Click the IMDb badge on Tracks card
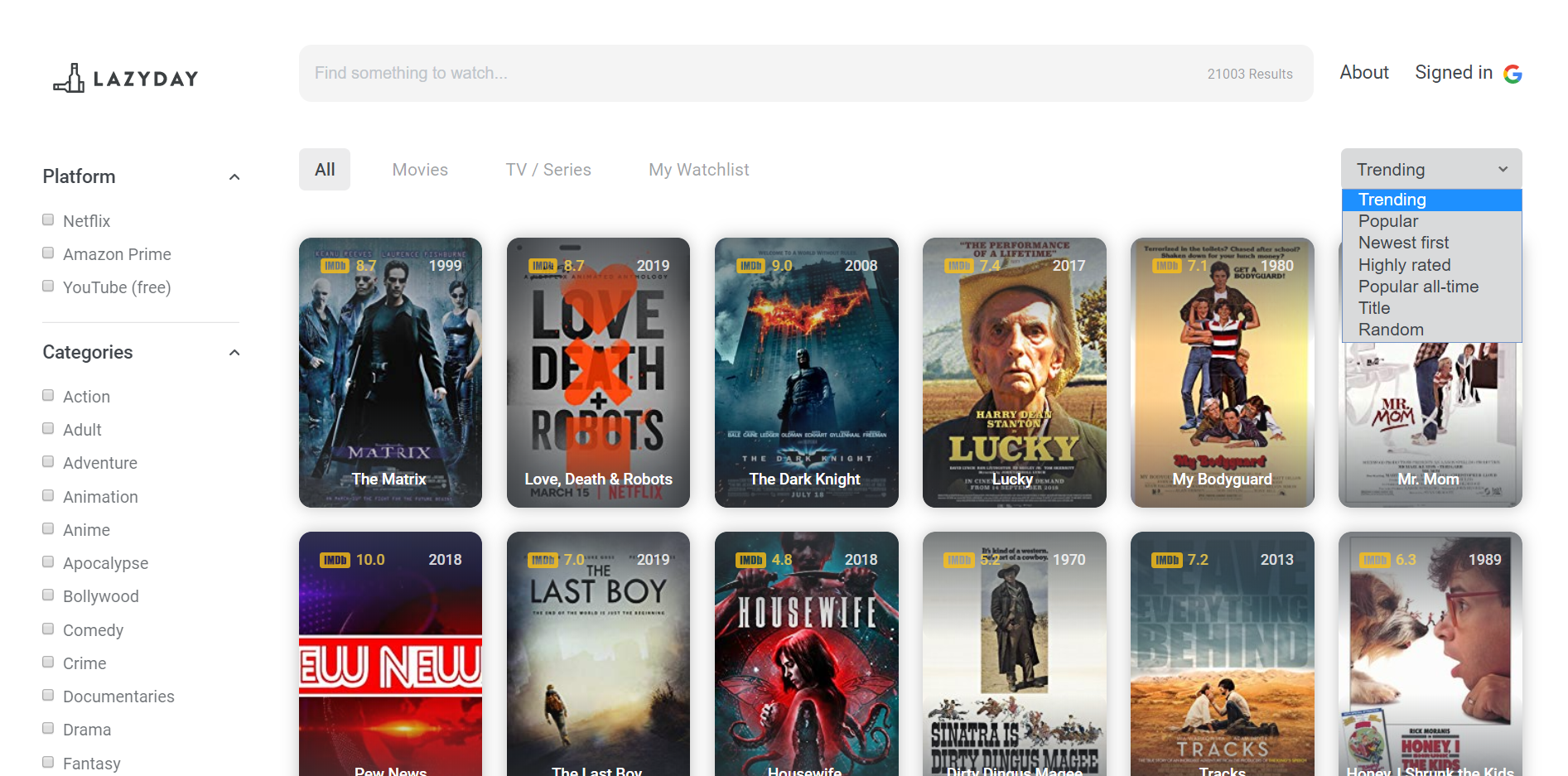The width and height of the screenshot is (1568, 776). pos(1166,560)
